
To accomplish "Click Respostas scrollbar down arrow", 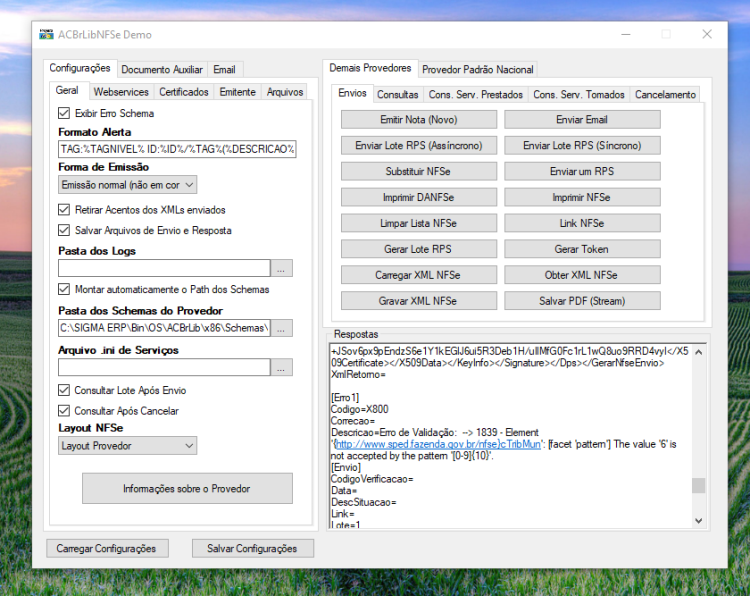I will pos(698,520).
